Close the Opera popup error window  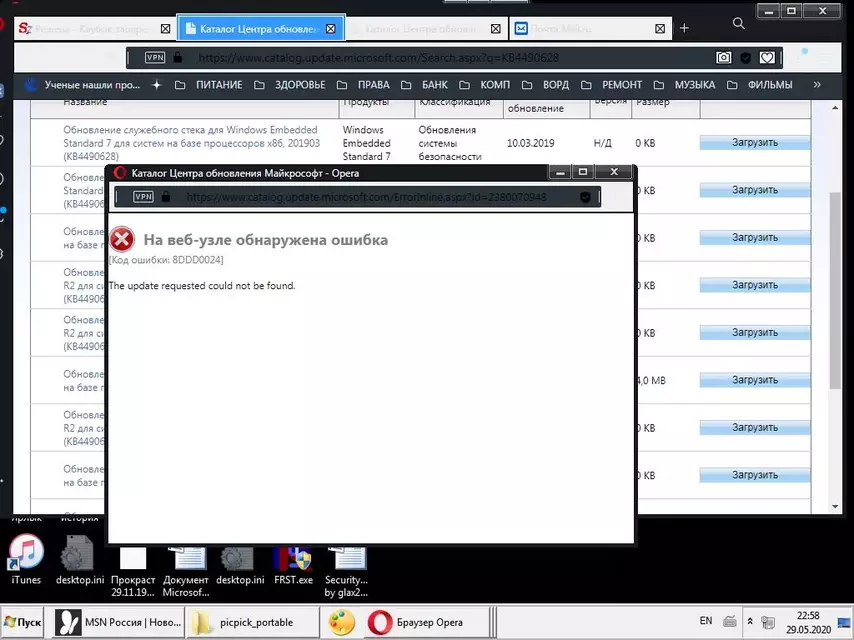pyautogui.click(x=614, y=172)
